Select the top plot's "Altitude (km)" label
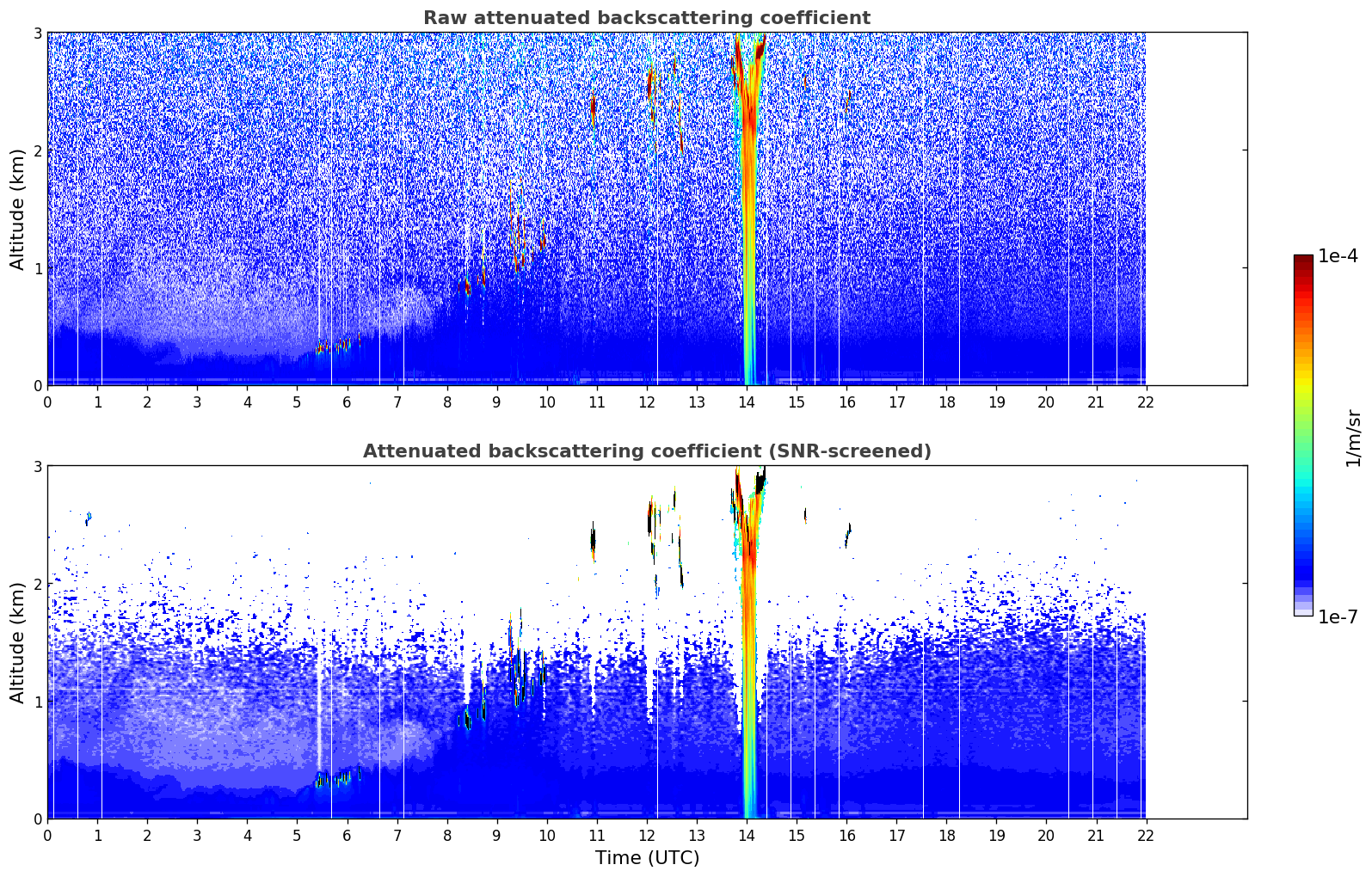 [17, 209]
